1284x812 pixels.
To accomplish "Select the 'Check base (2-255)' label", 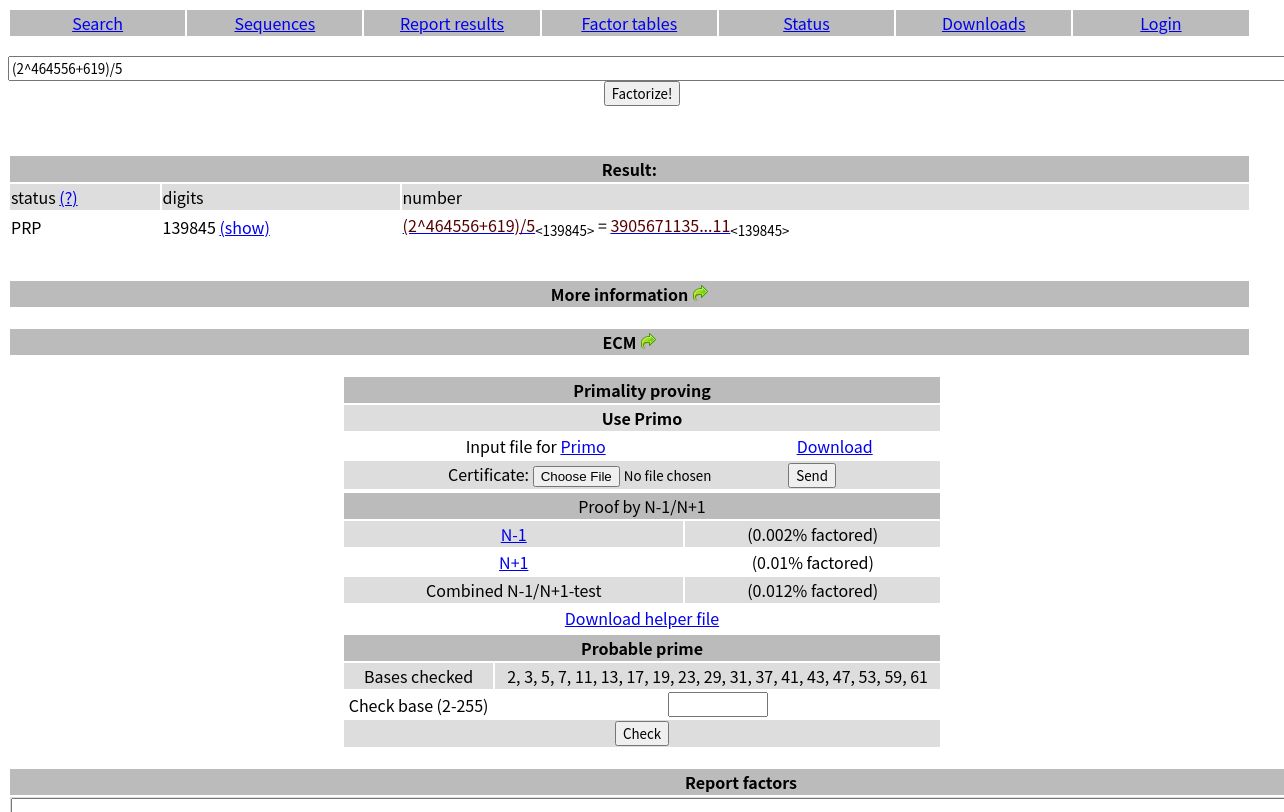I will [x=418, y=706].
